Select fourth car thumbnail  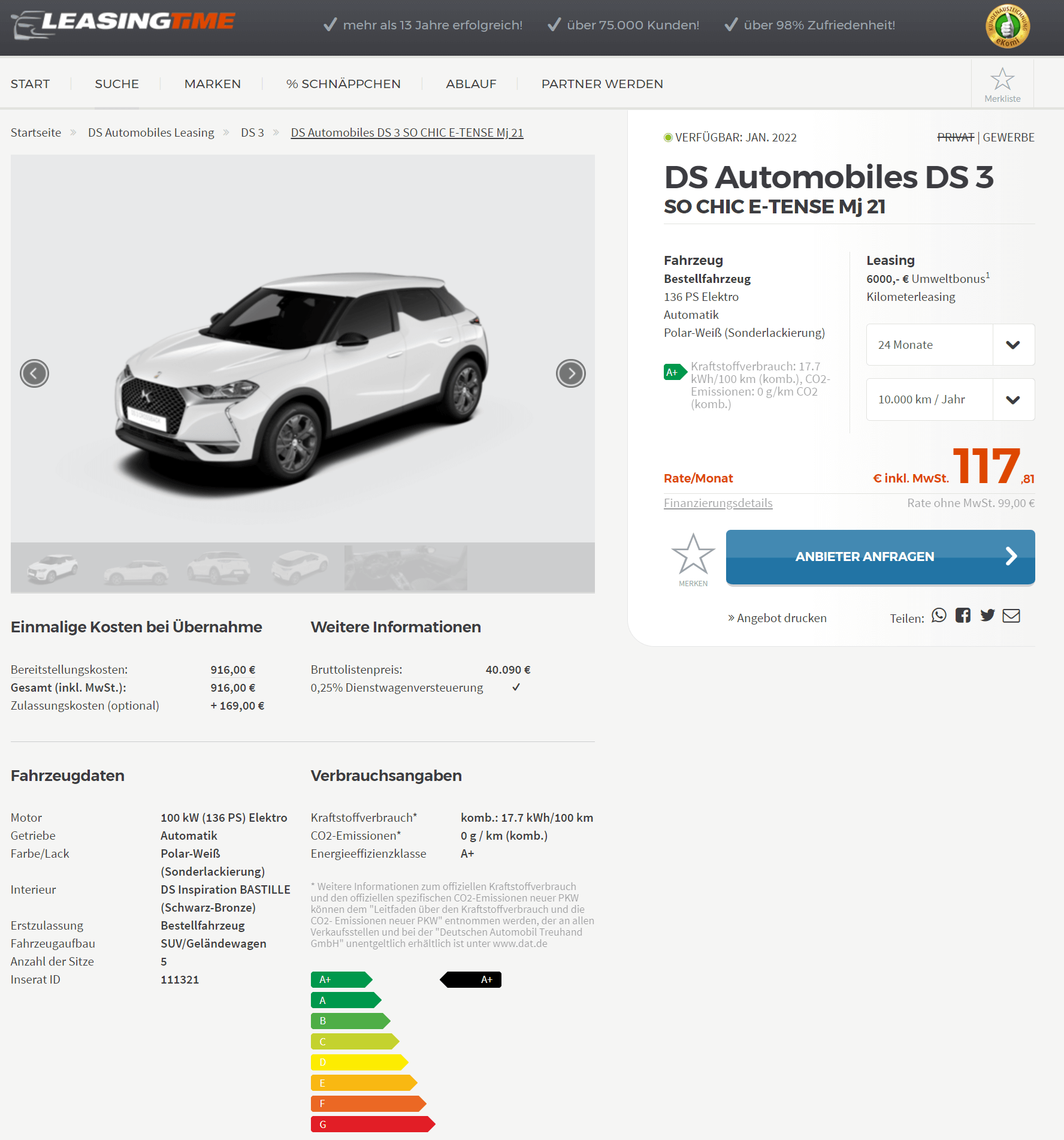300,567
